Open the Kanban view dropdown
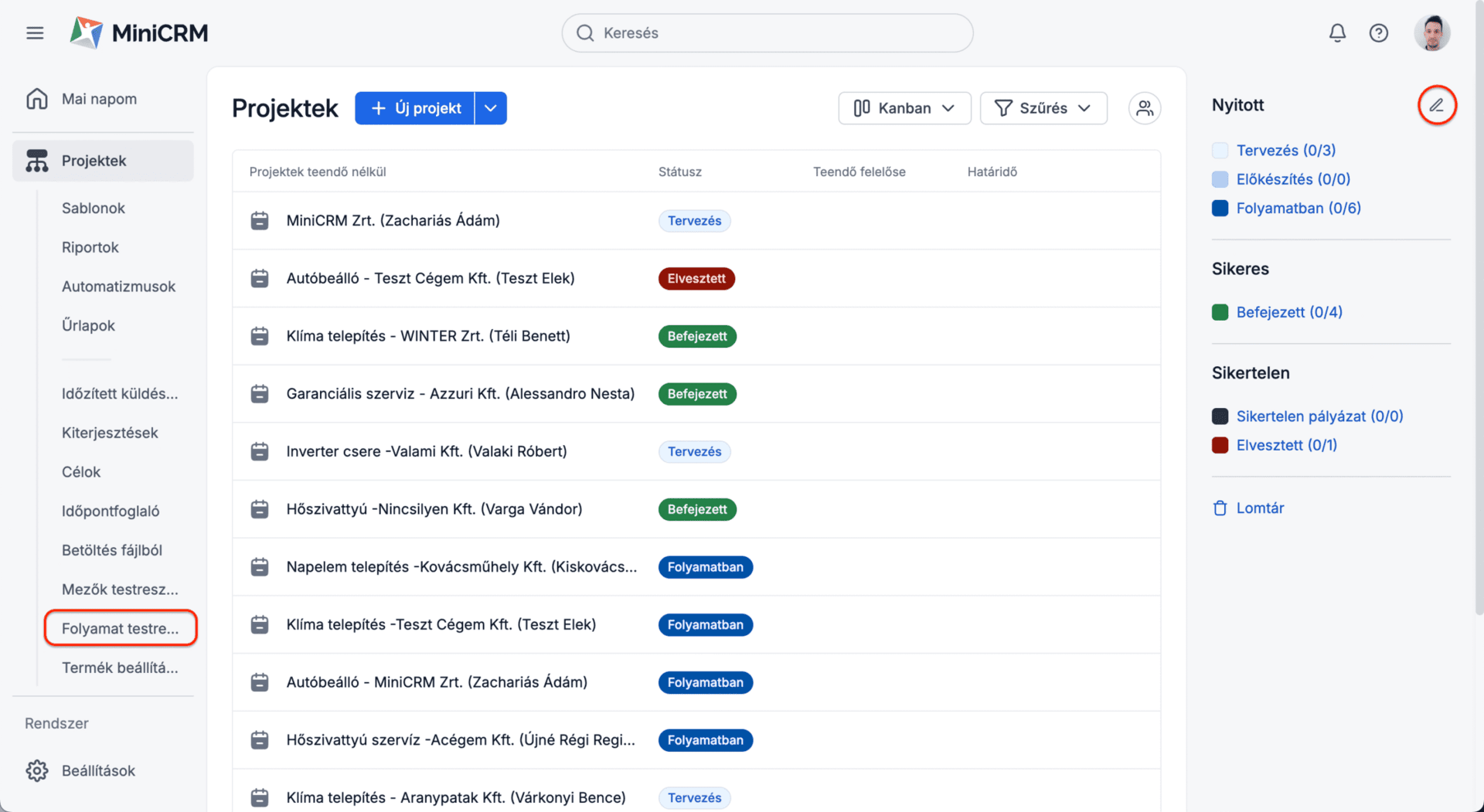 point(904,108)
